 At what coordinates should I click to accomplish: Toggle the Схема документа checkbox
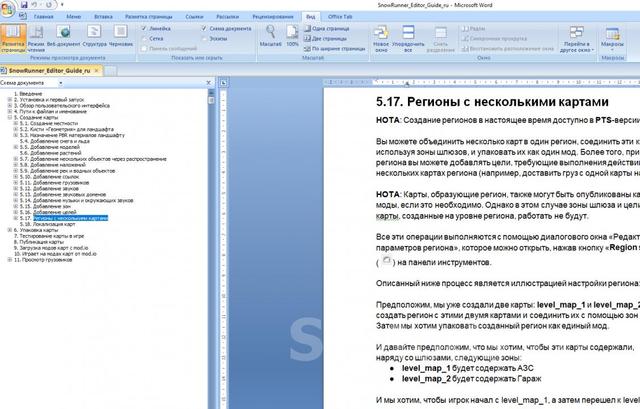[x=204, y=29]
